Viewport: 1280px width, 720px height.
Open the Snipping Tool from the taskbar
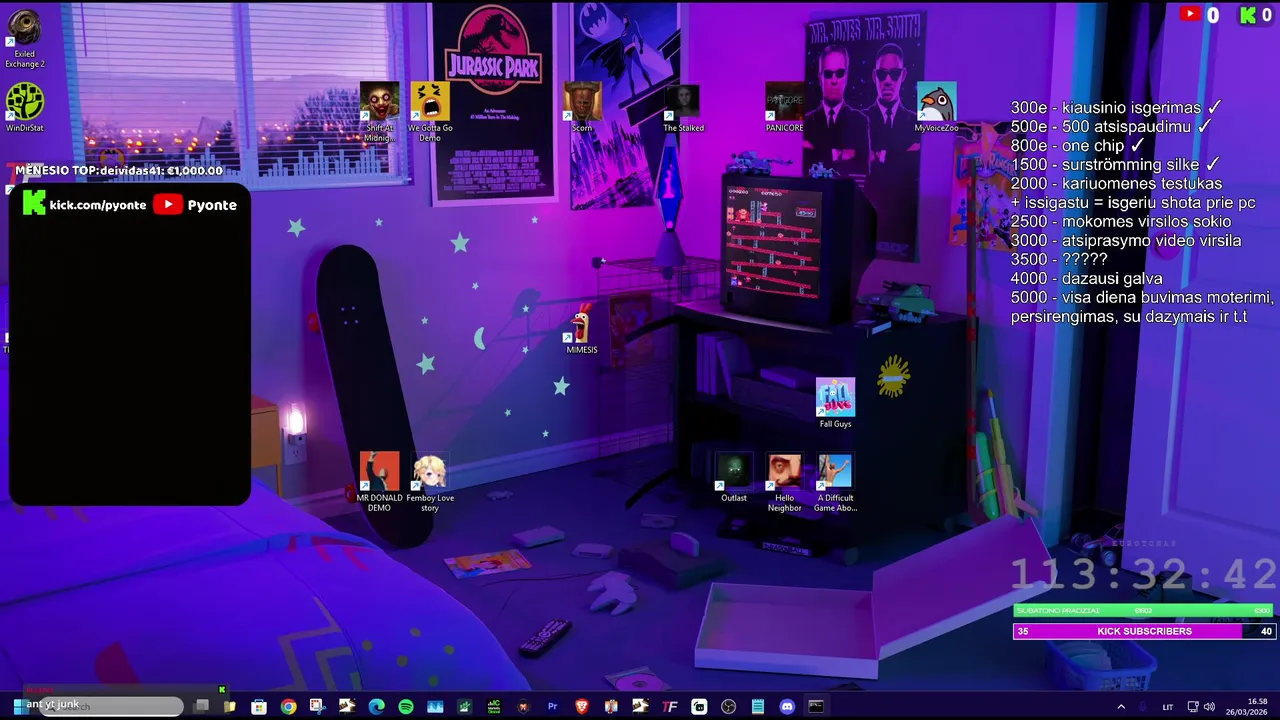[318, 707]
